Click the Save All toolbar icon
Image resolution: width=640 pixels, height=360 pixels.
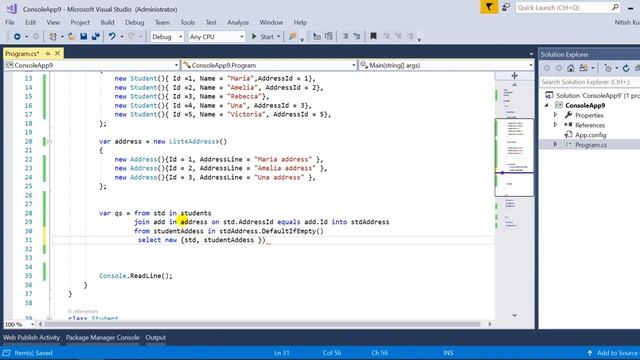coord(96,37)
